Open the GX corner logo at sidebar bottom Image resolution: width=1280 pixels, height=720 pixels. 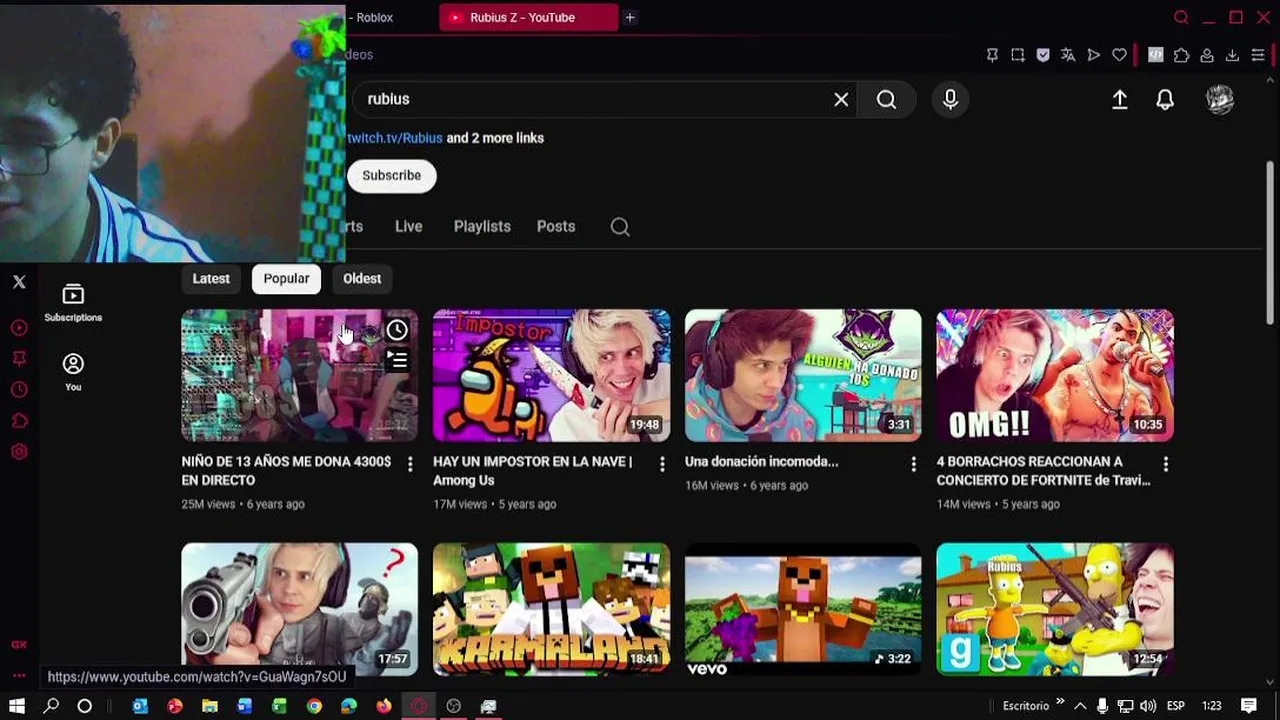coord(19,645)
